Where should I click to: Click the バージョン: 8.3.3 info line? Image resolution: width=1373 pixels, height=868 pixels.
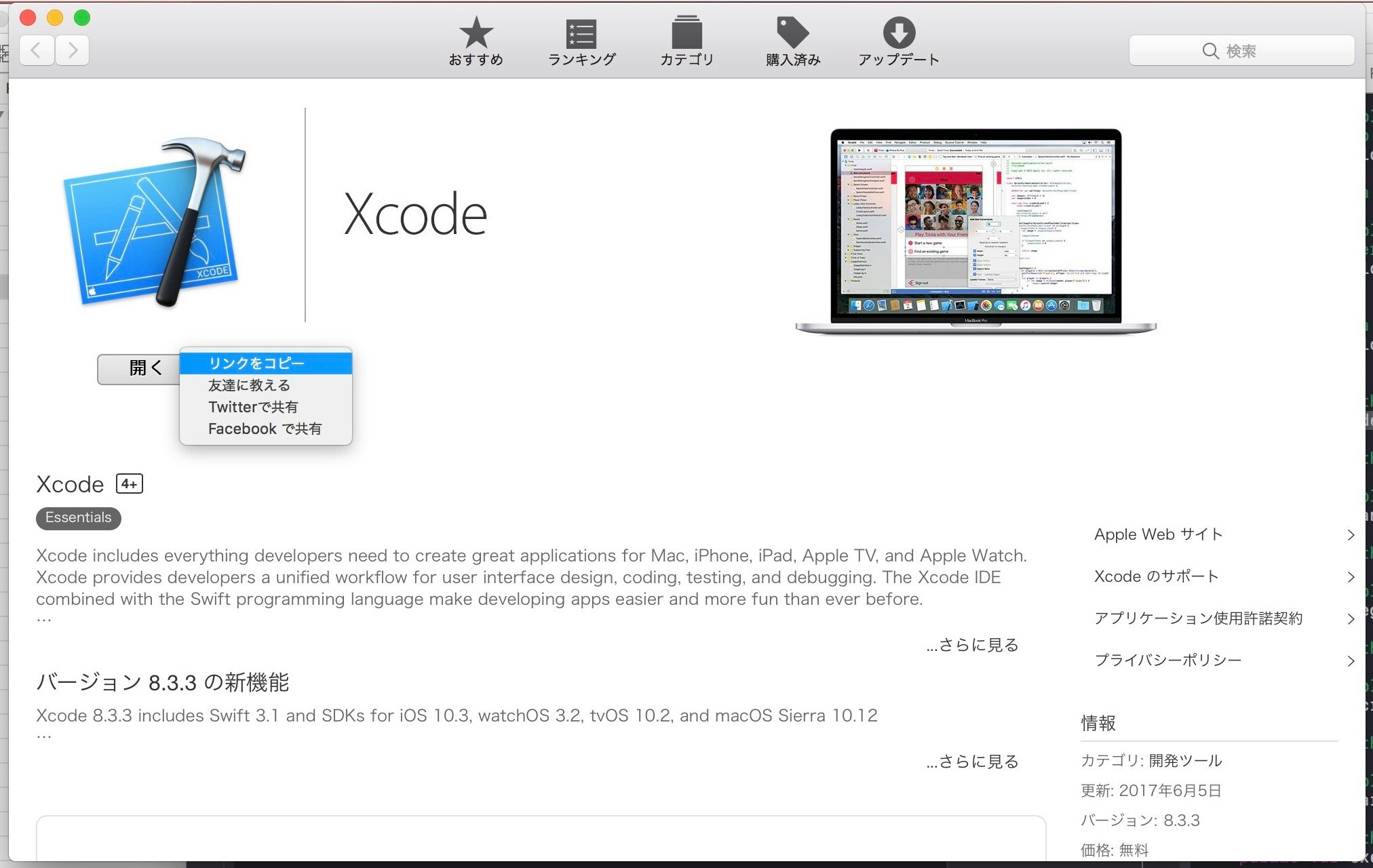point(1140,821)
